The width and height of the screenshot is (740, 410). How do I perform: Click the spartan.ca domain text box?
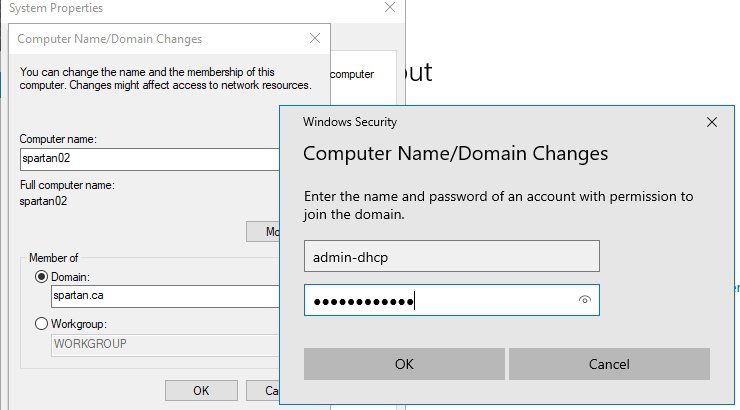coord(160,296)
